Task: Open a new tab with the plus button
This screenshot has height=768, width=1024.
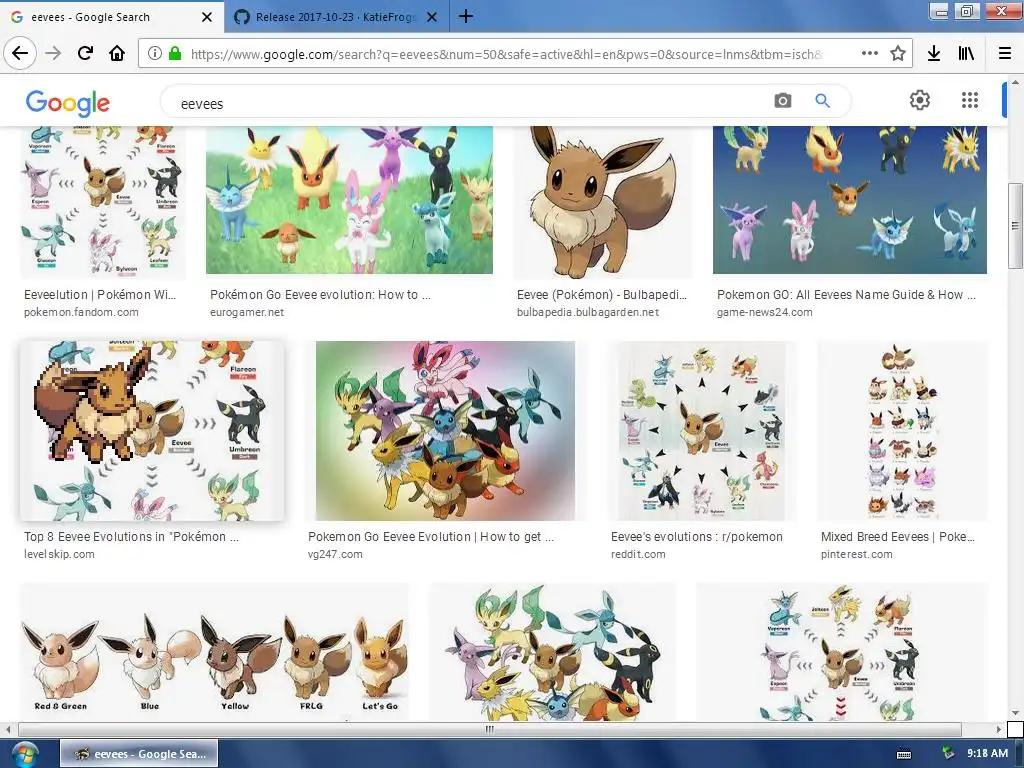Action: (466, 16)
